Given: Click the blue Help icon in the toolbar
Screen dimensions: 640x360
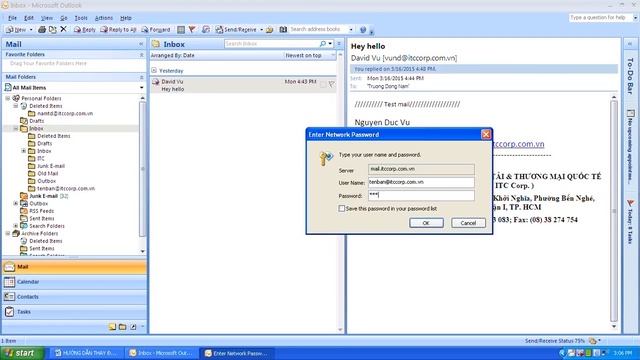Looking at the screenshot, I should (x=363, y=29).
